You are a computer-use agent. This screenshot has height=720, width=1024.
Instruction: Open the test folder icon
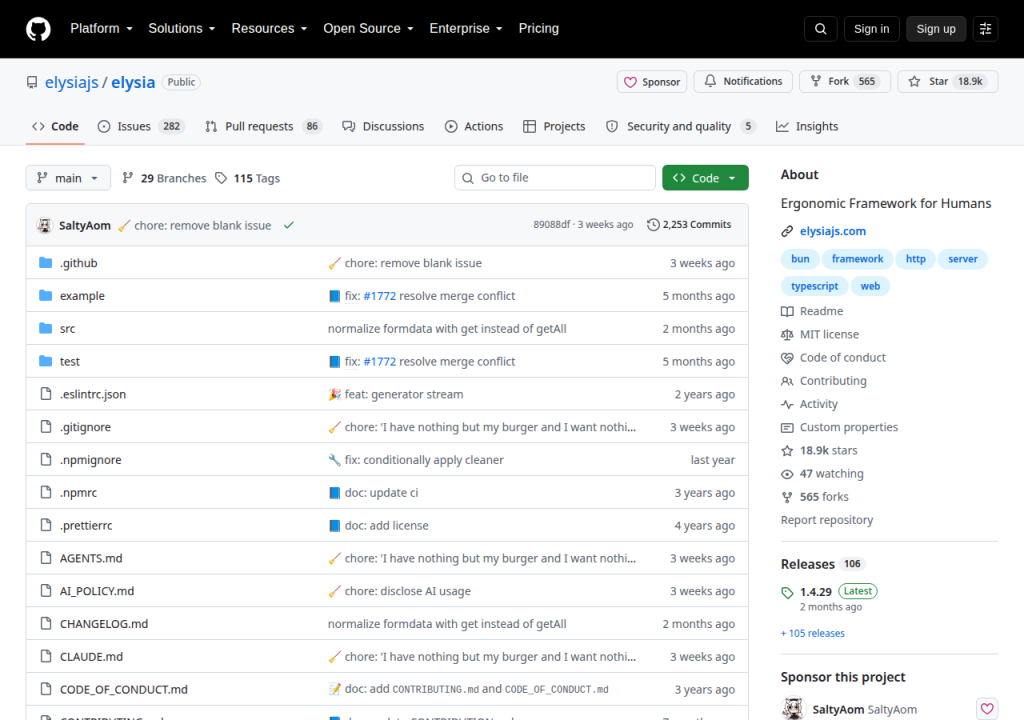(45, 361)
